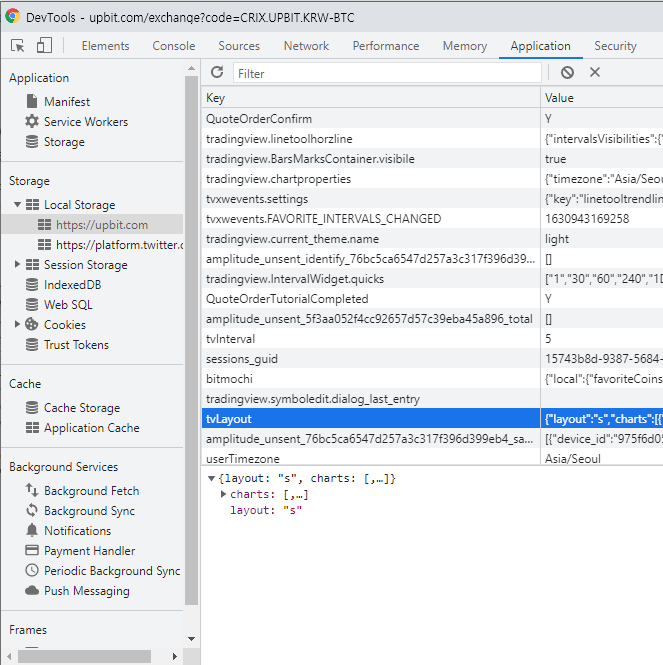
Task: Open the Manifest file icon
Action: tap(32, 101)
